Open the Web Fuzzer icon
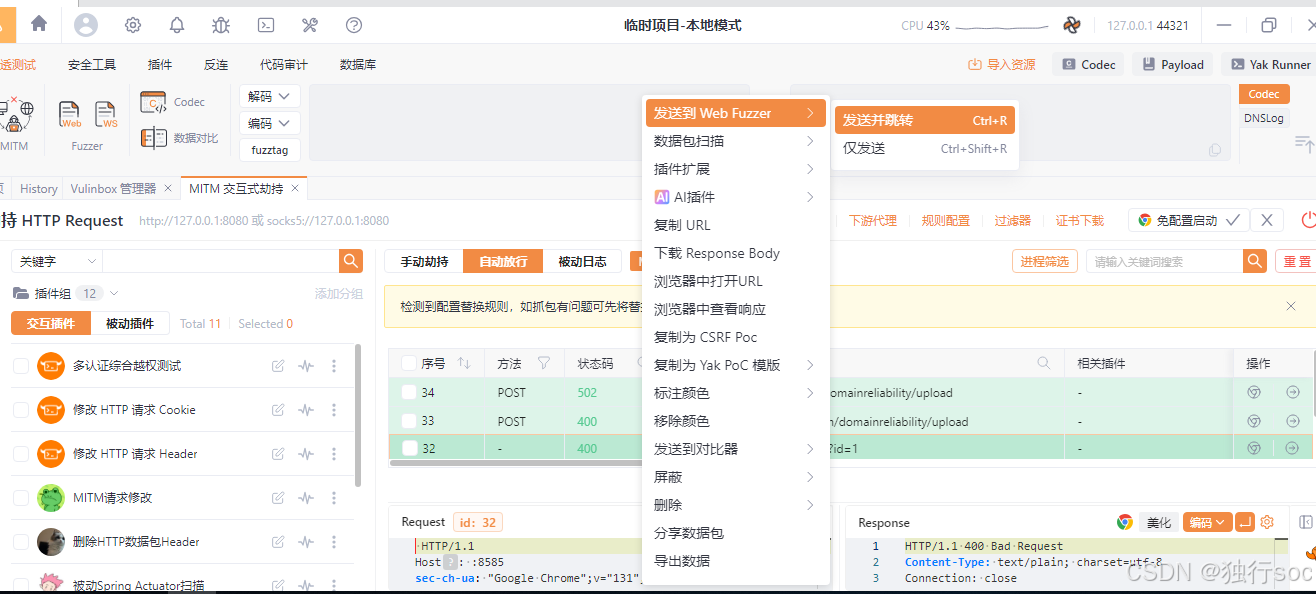1316x594 pixels. (70, 115)
